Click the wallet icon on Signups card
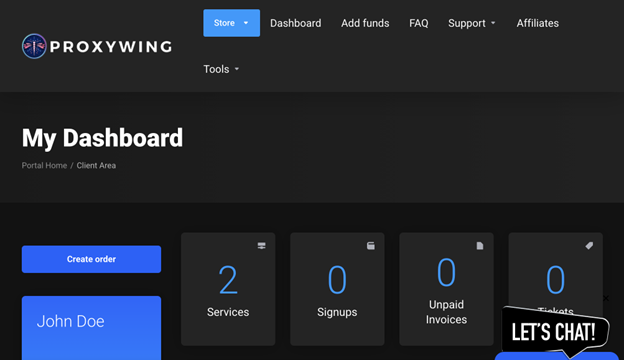624x360 pixels. [x=370, y=246]
